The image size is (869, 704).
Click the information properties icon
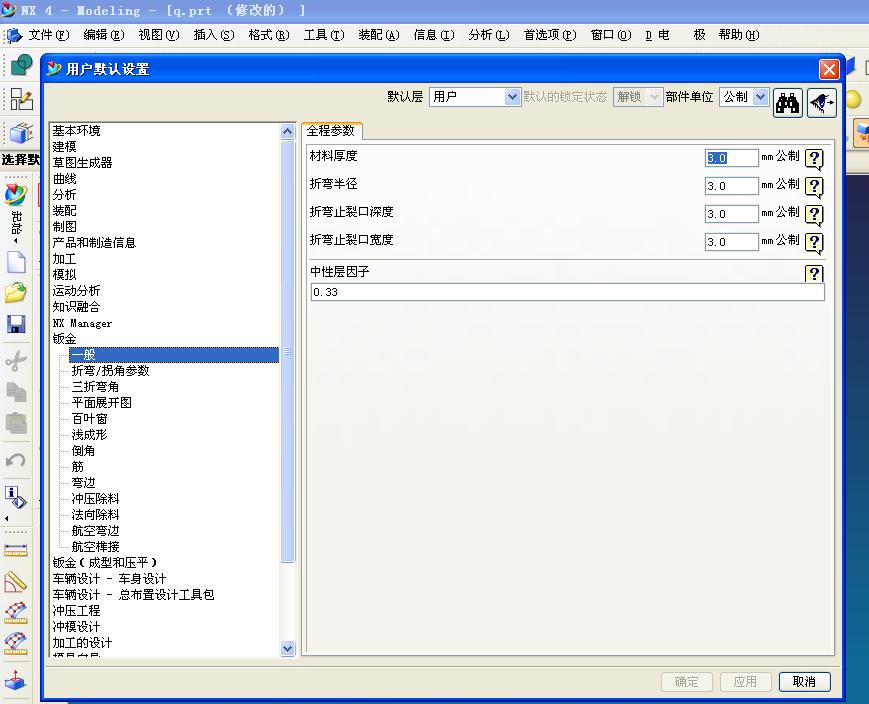pos(16,497)
